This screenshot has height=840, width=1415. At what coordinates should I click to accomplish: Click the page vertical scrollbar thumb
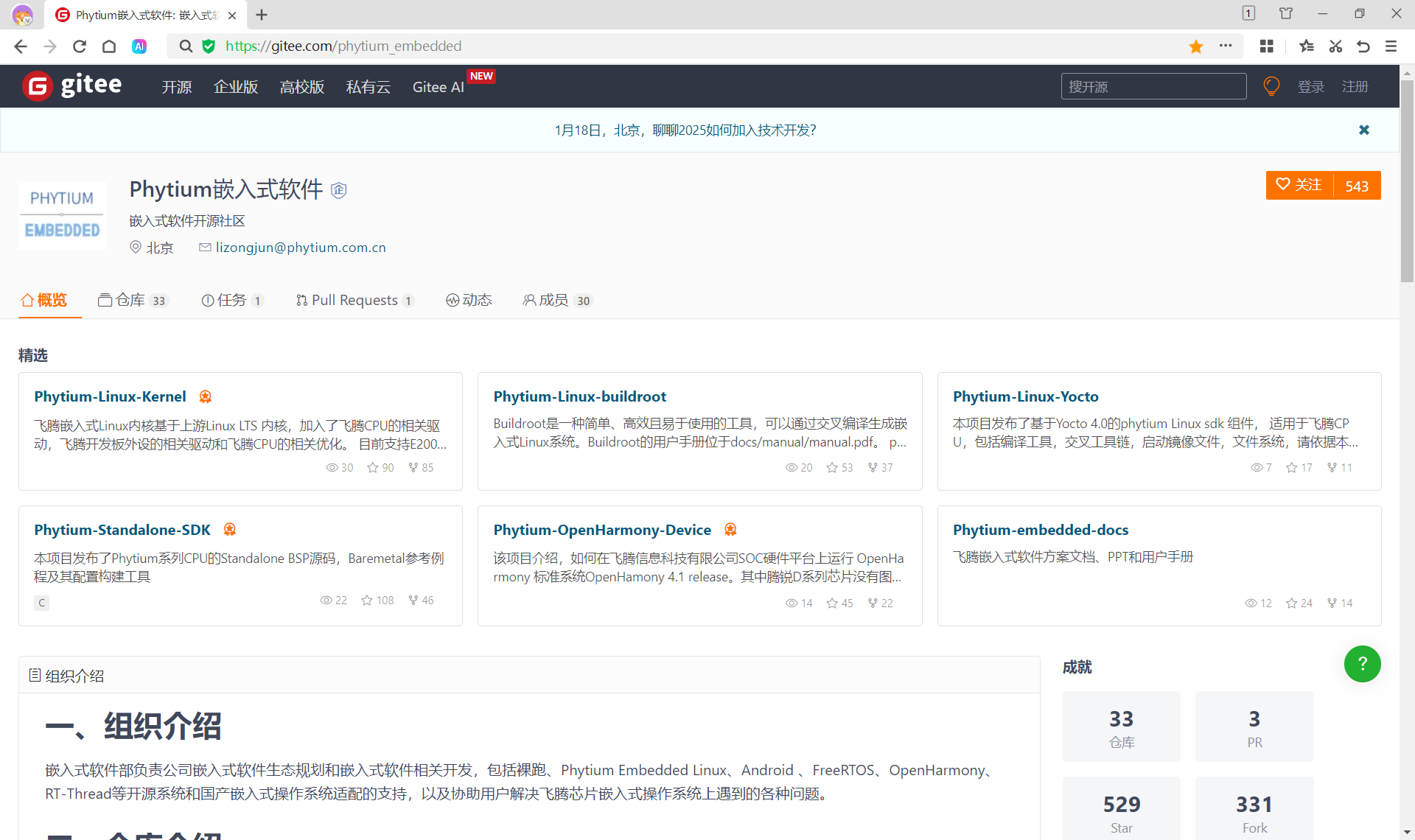coord(1407,181)
